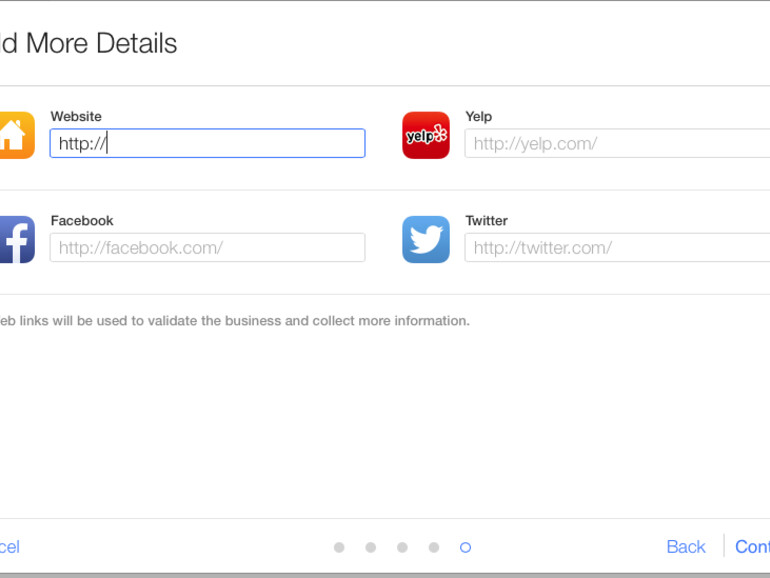Select the first page indicator dot

(x=339, y=547)
